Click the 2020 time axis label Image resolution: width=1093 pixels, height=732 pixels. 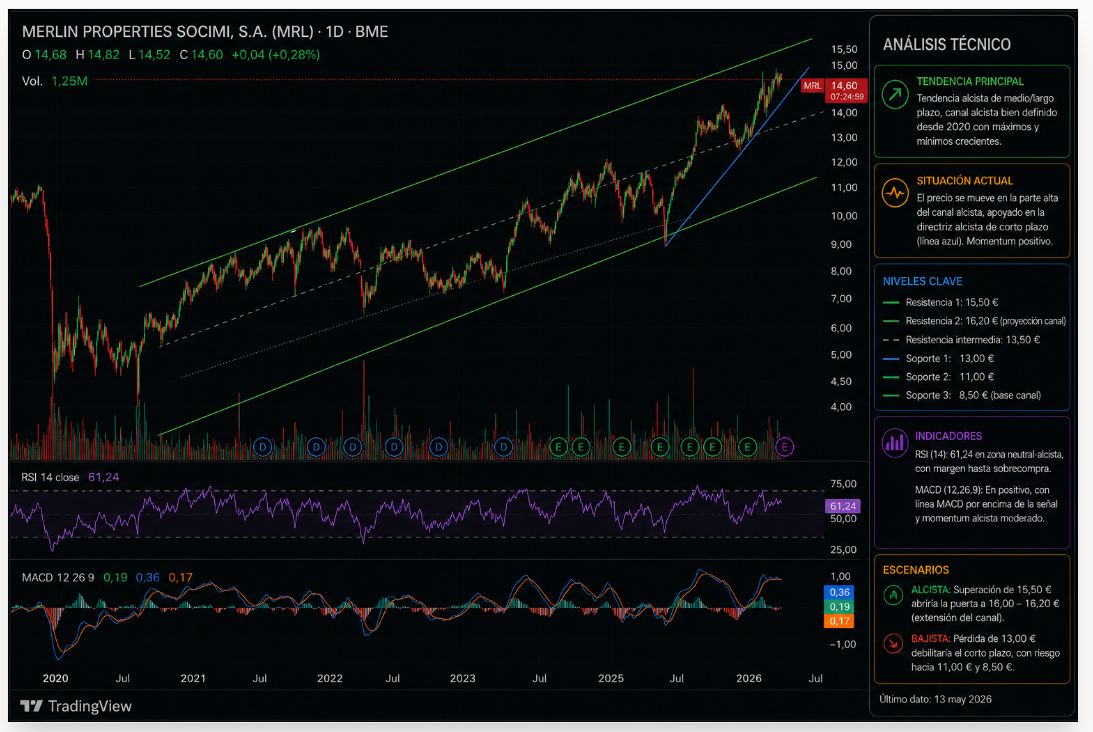(x=55, y=678)
